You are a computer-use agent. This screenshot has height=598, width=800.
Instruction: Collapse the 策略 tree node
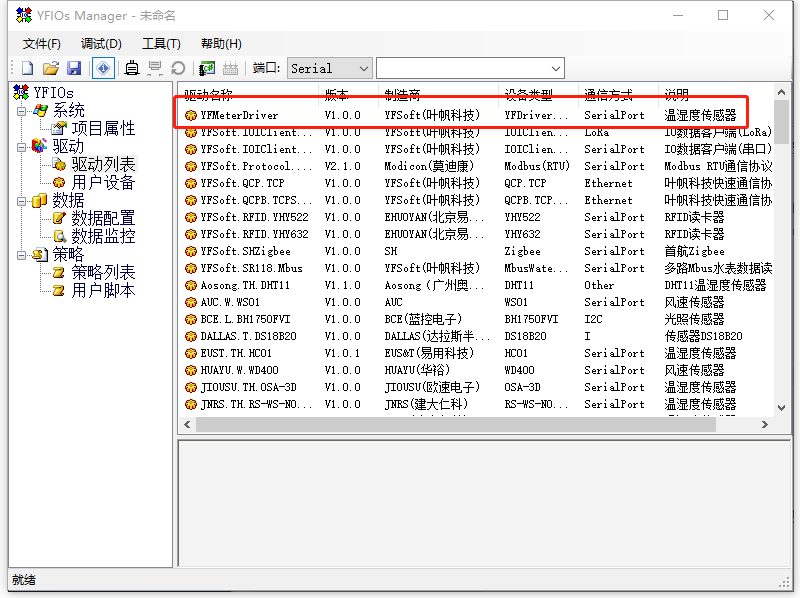(21, 255)
